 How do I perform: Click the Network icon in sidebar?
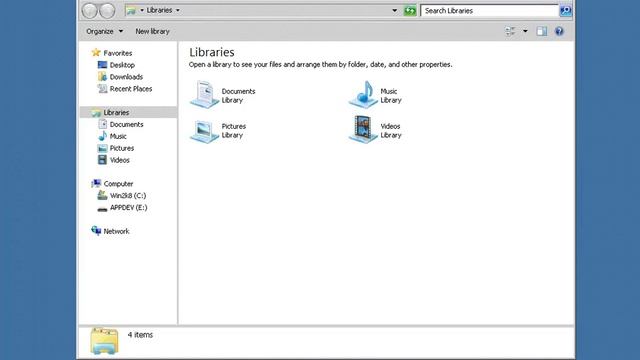(96, 231)
